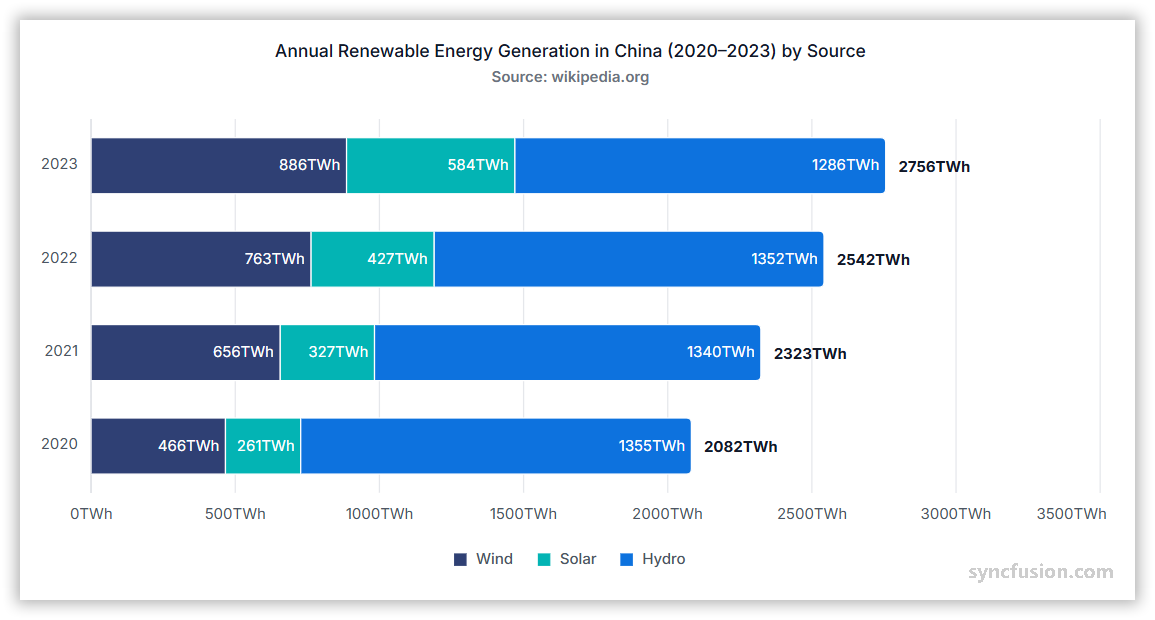Toggle Wind series via legend label
This screenshot has height=620, width=1155.
point(494,559)
